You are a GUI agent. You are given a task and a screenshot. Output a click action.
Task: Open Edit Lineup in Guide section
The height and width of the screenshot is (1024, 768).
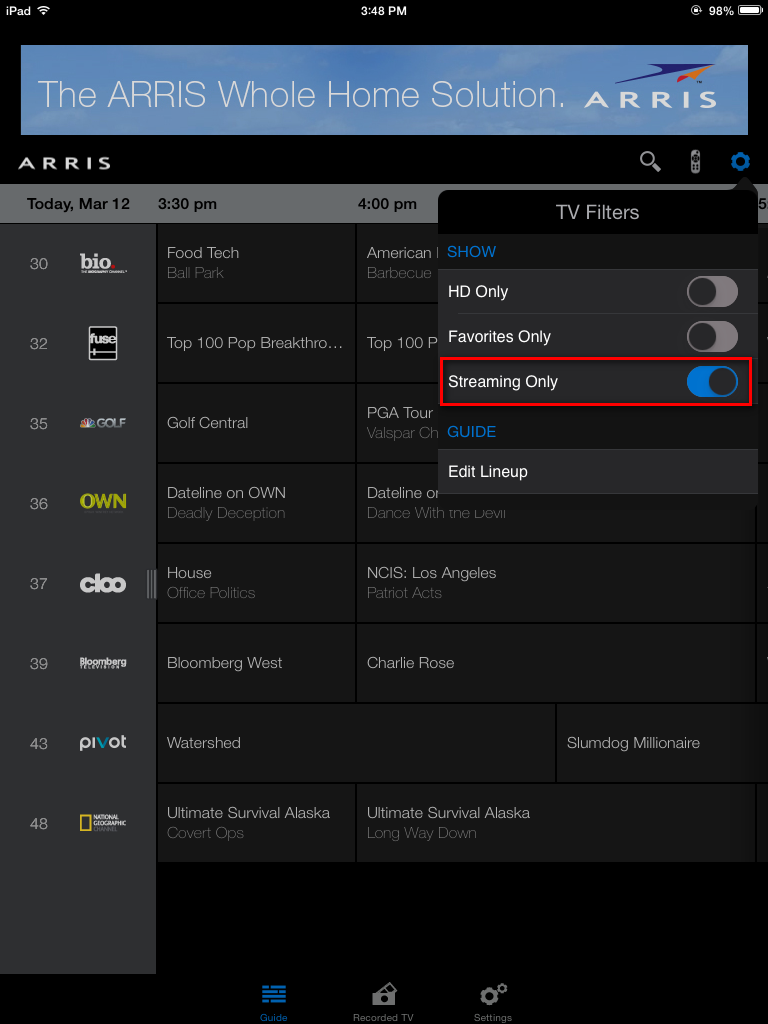[x=598, y=471]
